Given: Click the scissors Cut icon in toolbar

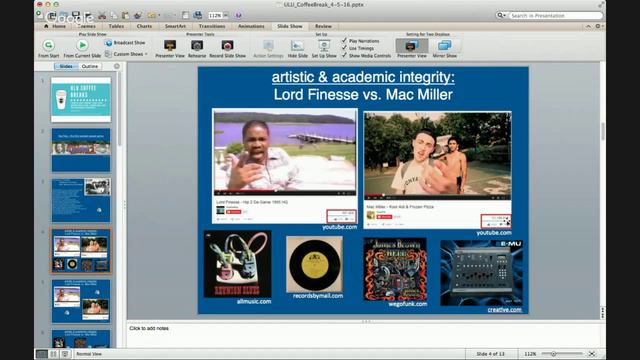Looking at the screenshot, I should tap(102, 16).
